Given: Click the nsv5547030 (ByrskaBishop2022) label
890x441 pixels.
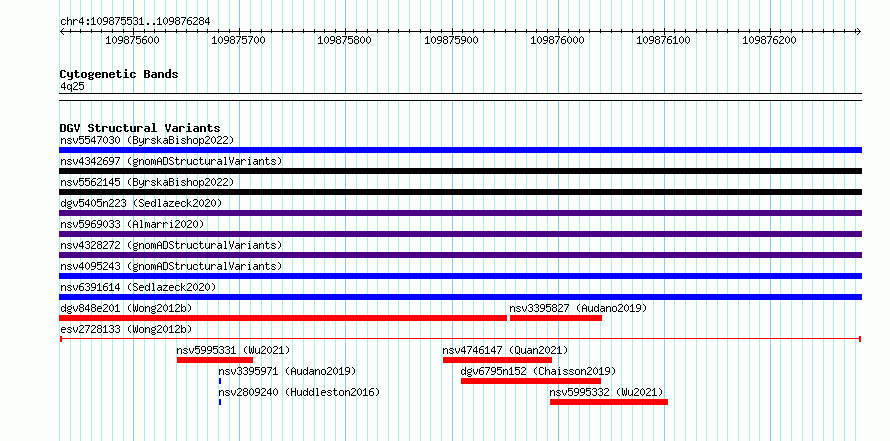Looking at the screenshot, I should (x=147, y=140).
